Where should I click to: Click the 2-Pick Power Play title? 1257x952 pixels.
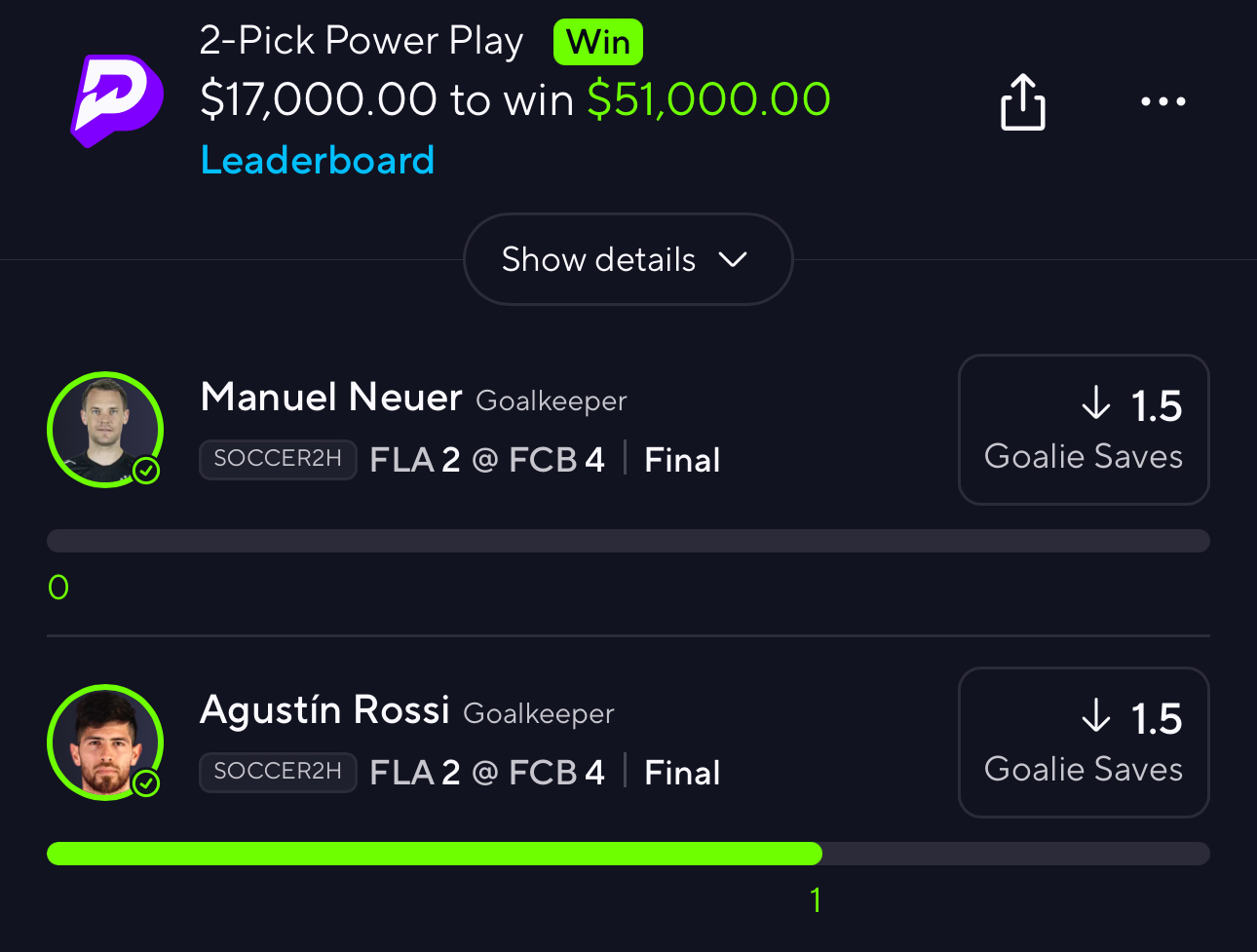pos(361,41)
